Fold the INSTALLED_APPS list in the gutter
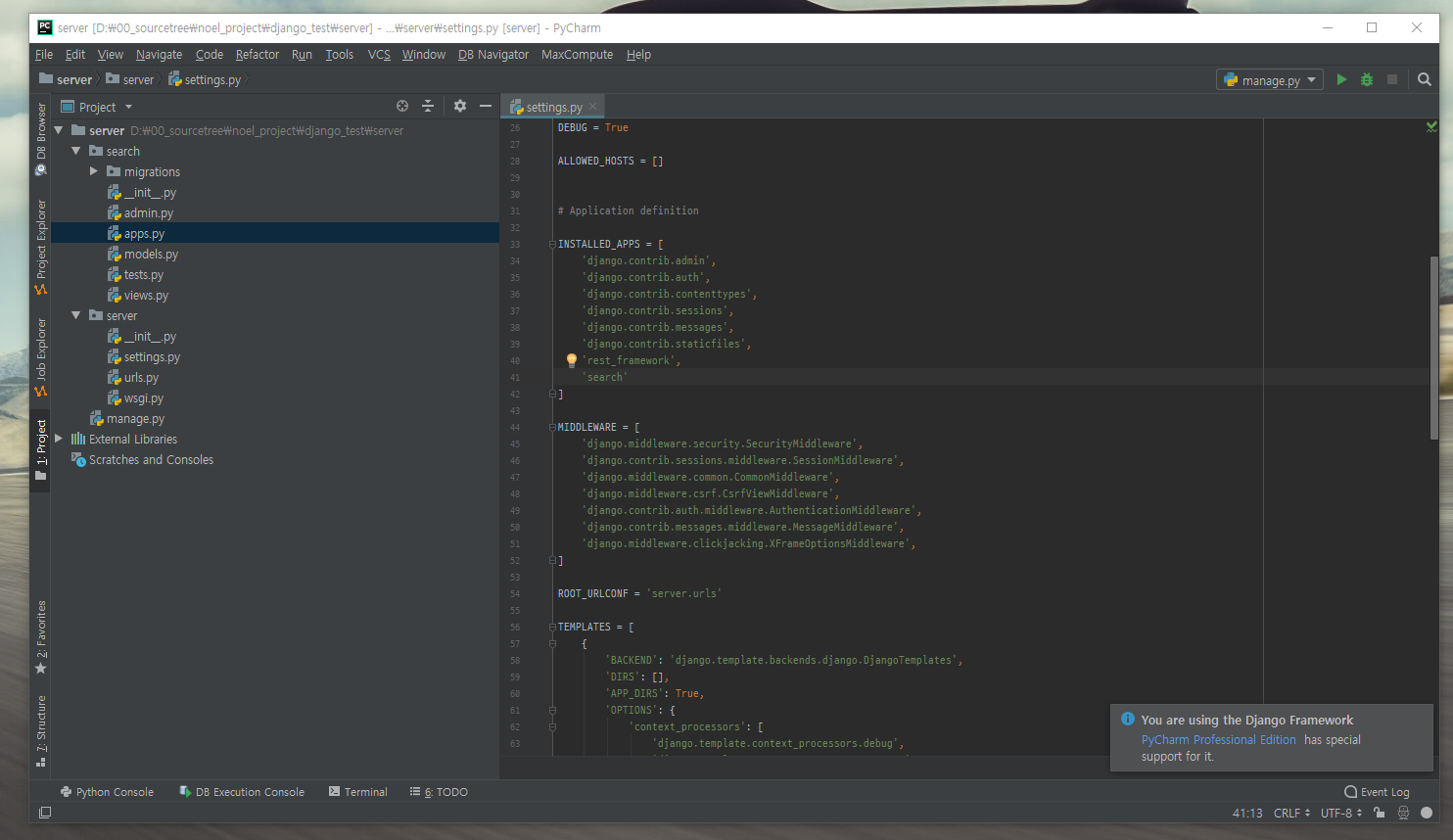The height and width of the screenshot is (840, 1453). (x=552, y=244)
